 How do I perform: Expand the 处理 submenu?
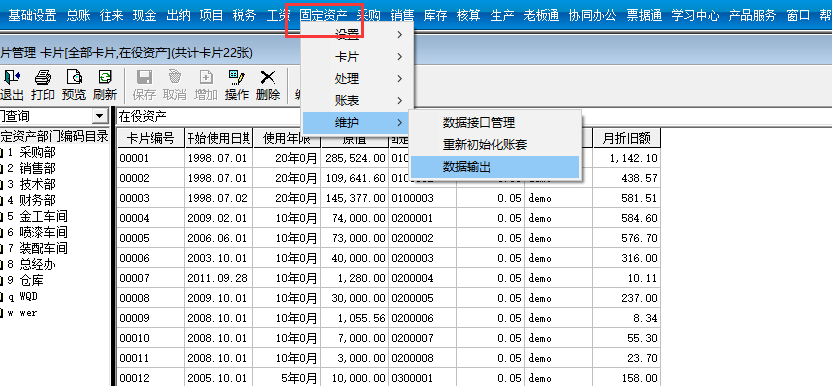click(357, 79)
